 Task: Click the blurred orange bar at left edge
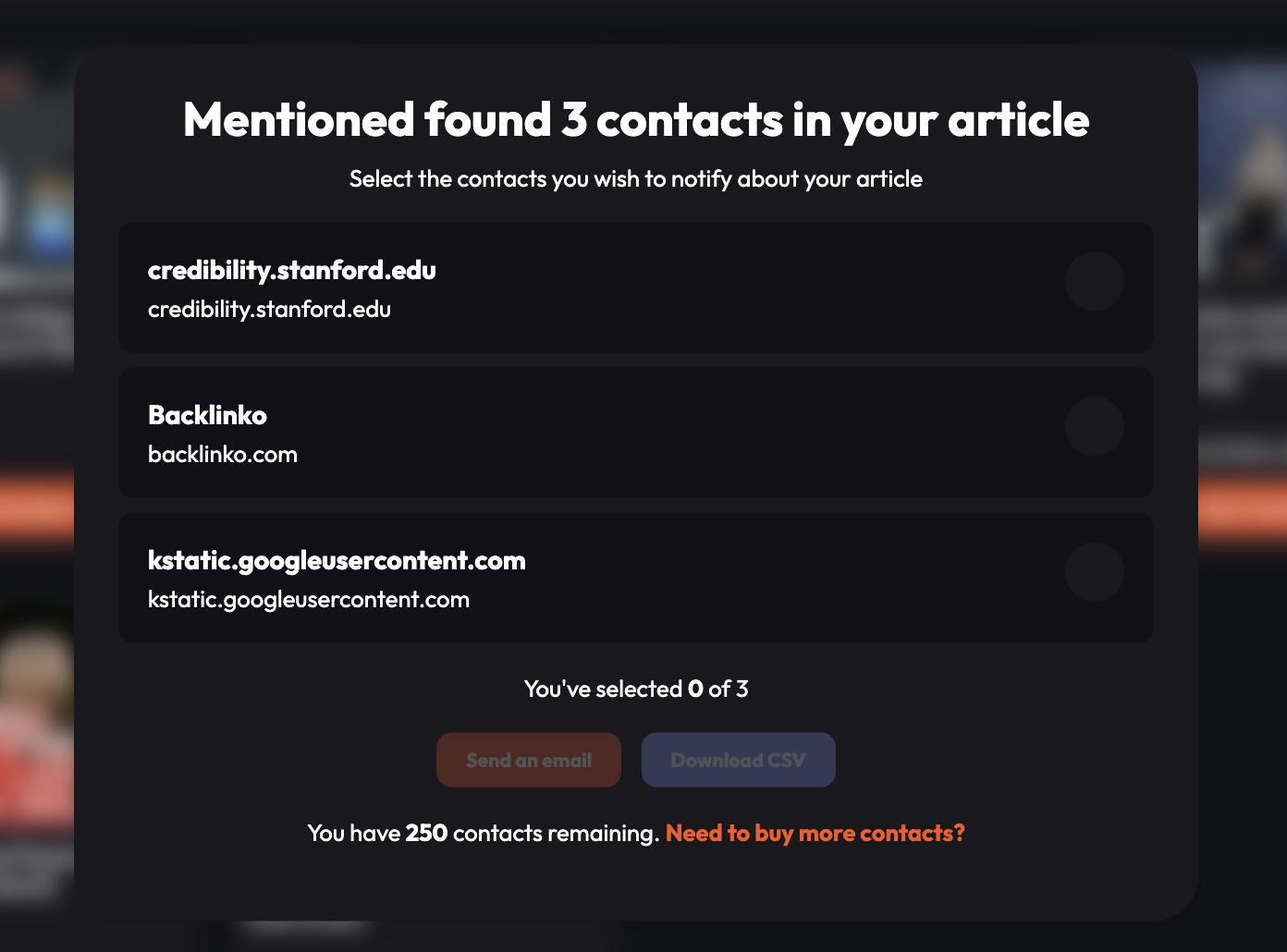pos(37,508)
